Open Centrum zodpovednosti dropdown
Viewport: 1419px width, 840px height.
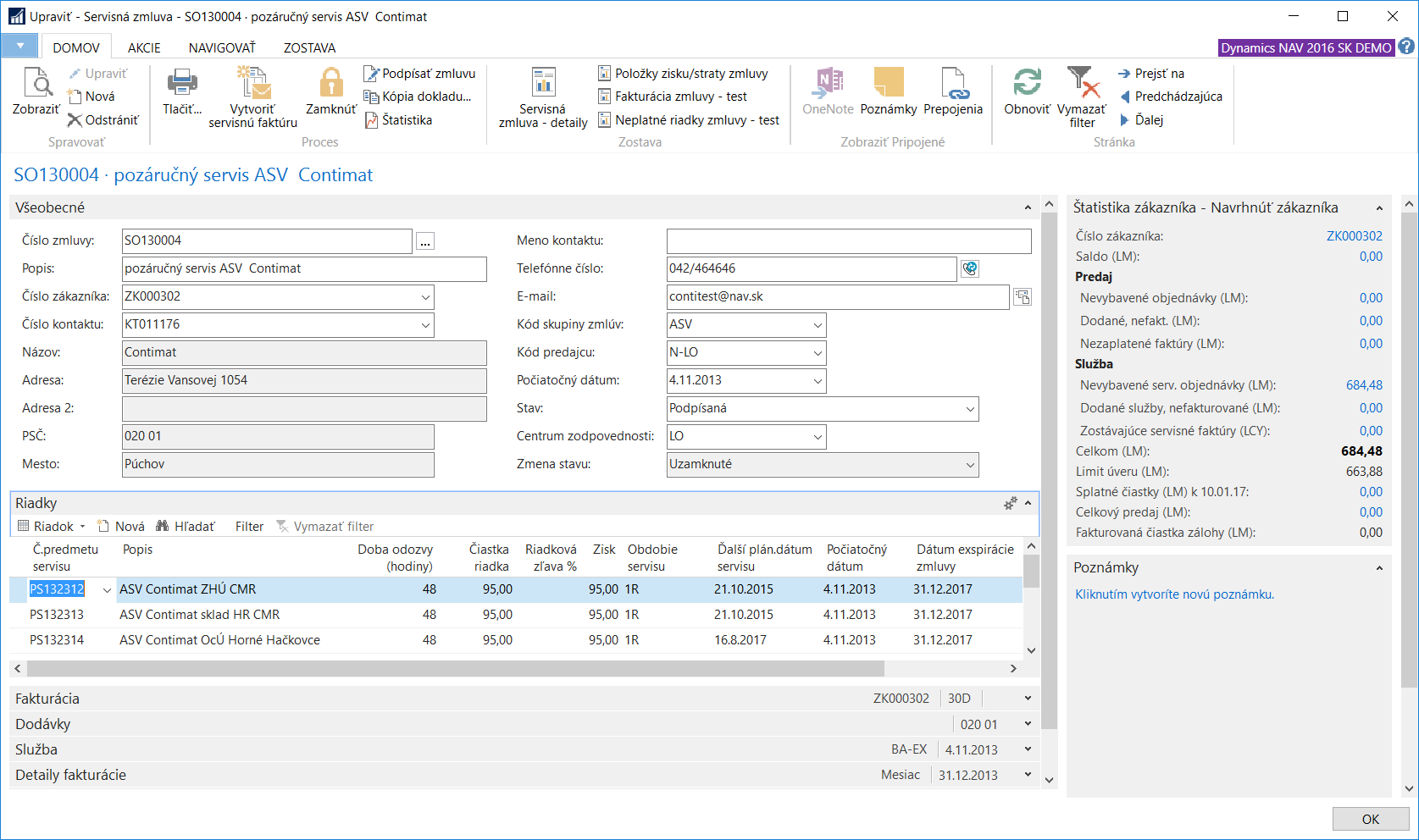pos(818,437)
